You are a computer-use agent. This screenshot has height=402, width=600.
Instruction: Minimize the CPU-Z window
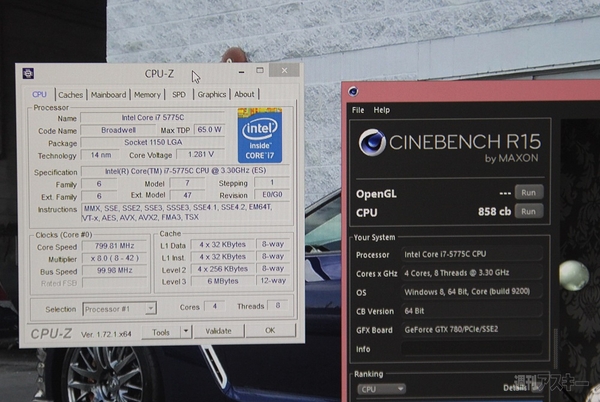(x=241, y=72)
